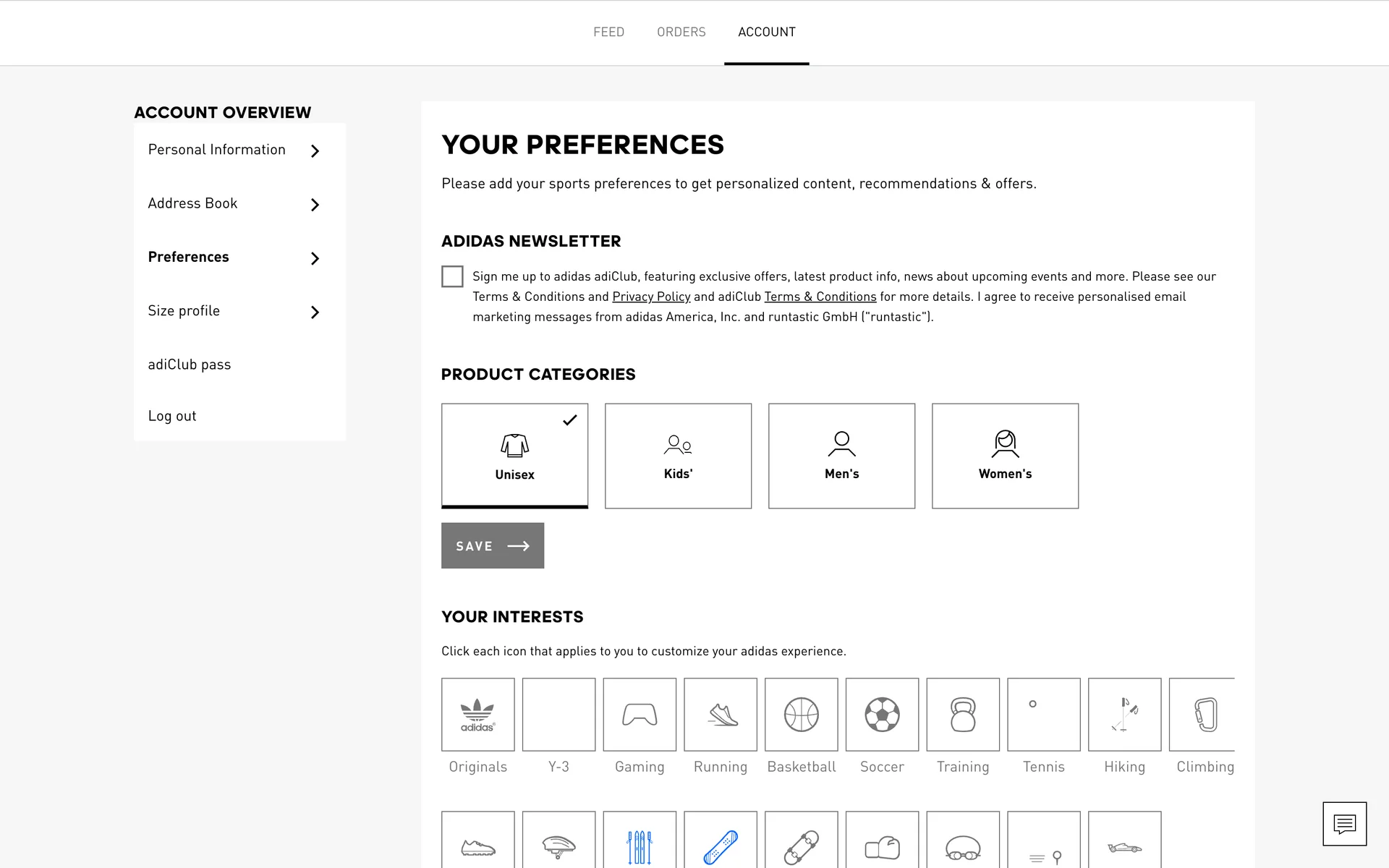This screenshot has height=868, width=1389.
Task: Choose the Gaming controller interest
Action: [x=640, y=715]
